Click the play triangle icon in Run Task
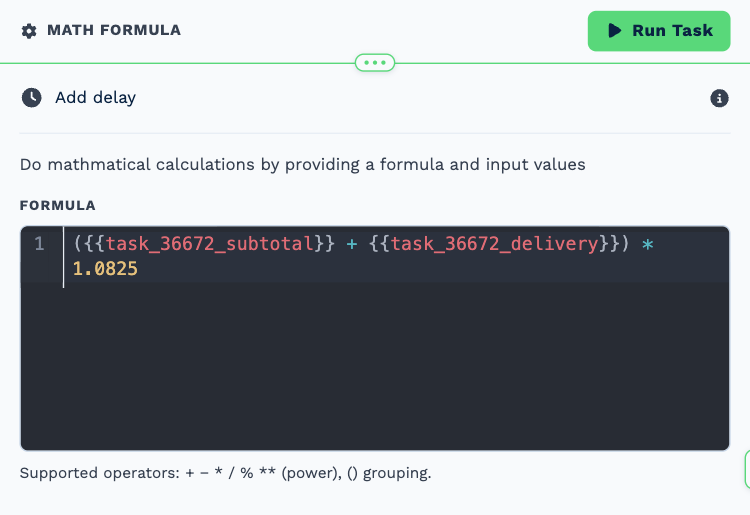750x515 pixels. click(615, 31)
